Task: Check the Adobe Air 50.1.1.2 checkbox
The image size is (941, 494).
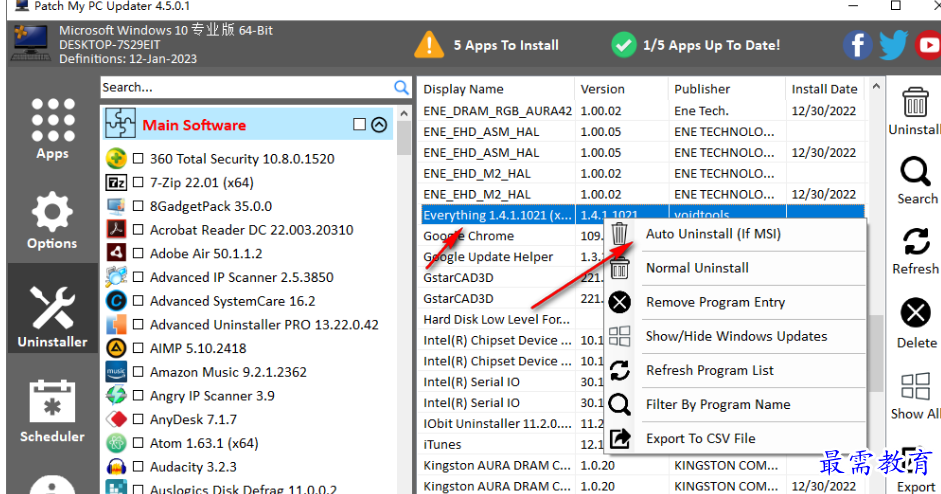Action: tap(138, 253)
